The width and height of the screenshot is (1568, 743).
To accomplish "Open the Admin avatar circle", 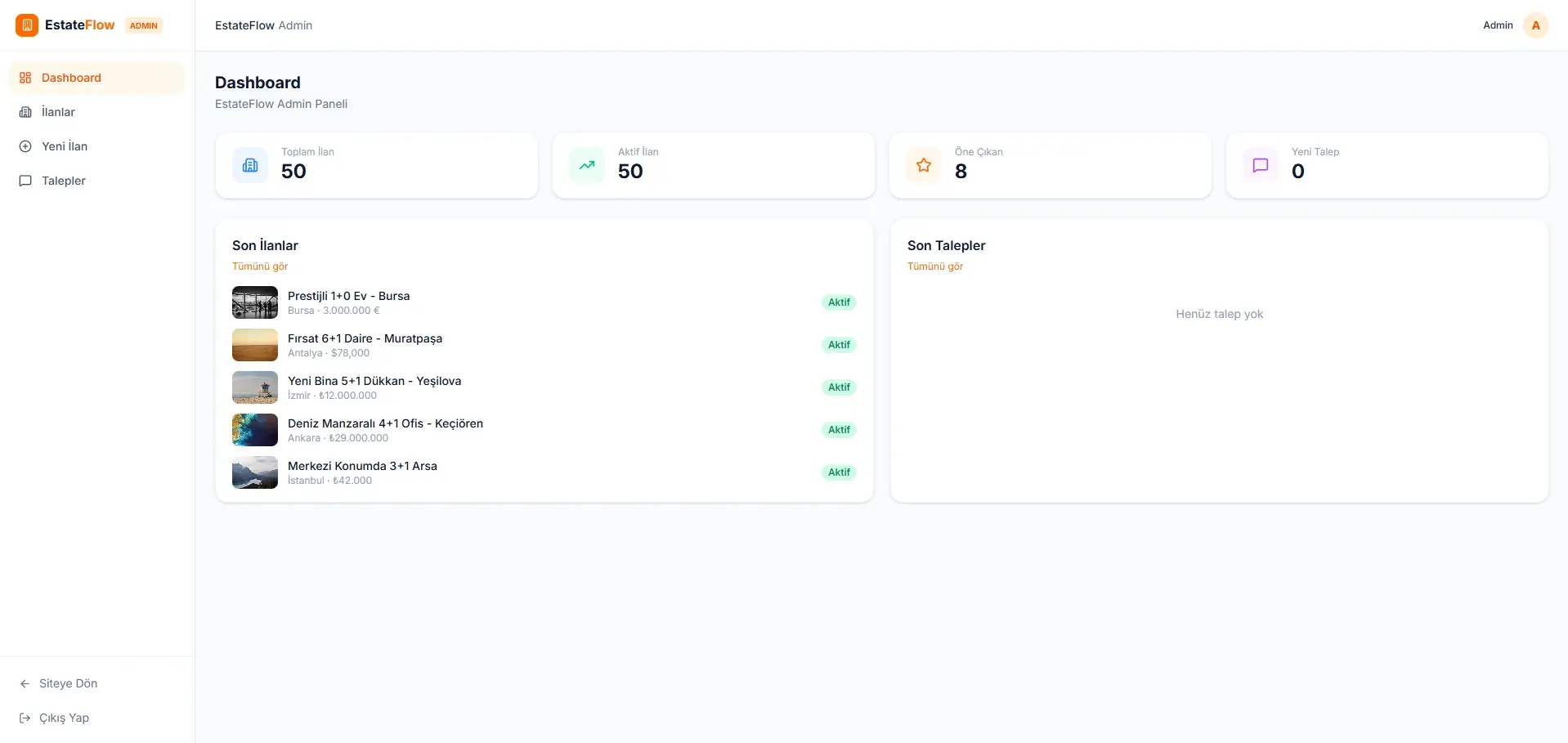I will (x=1536, y=25).
